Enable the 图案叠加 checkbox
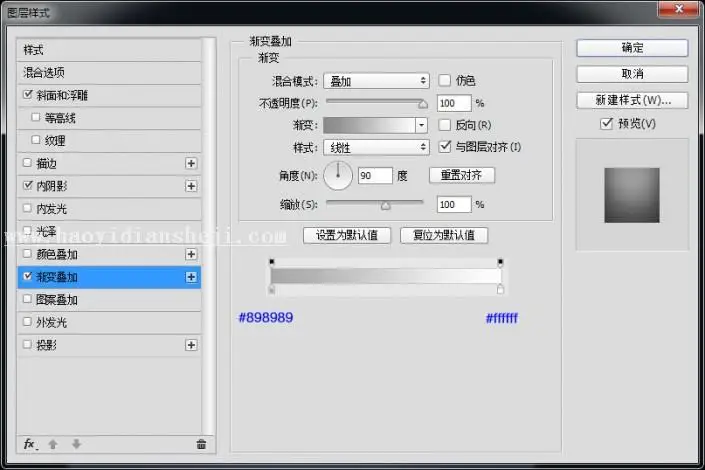705x470 pixels. point(27,299)
